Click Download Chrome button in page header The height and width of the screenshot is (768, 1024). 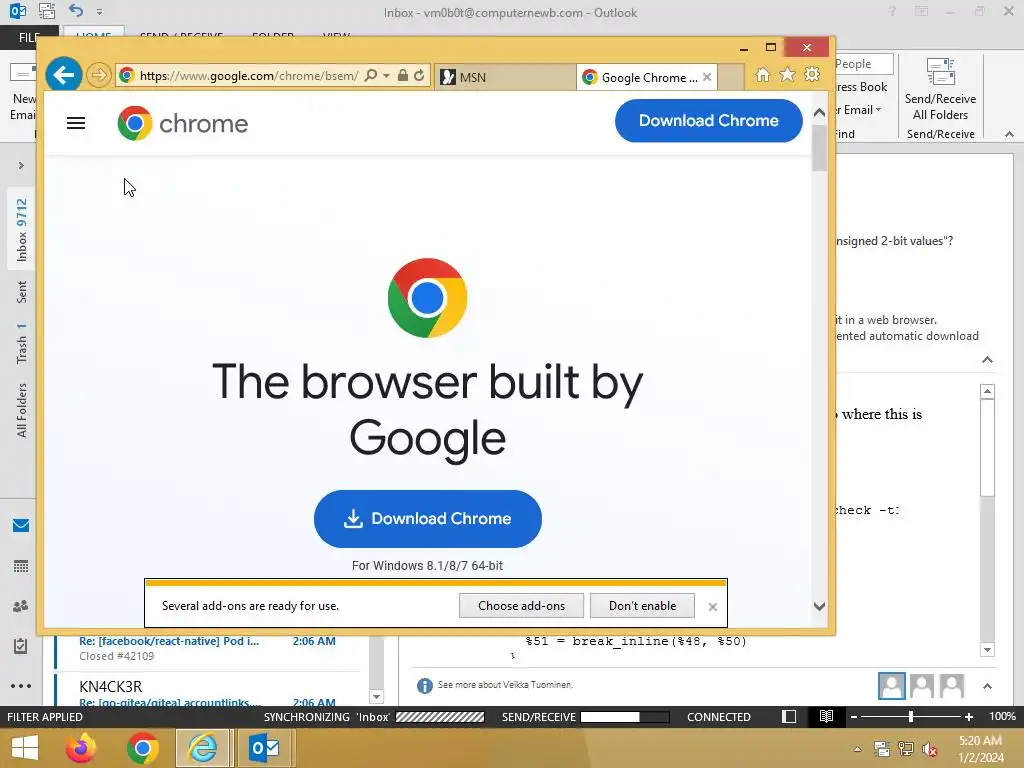[709, 121]
